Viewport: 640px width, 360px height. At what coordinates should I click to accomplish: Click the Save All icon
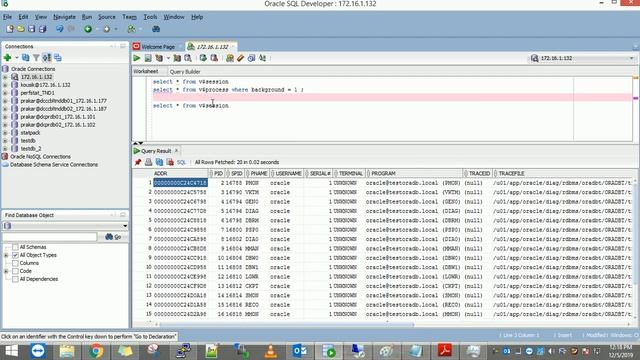pos(42,29)
